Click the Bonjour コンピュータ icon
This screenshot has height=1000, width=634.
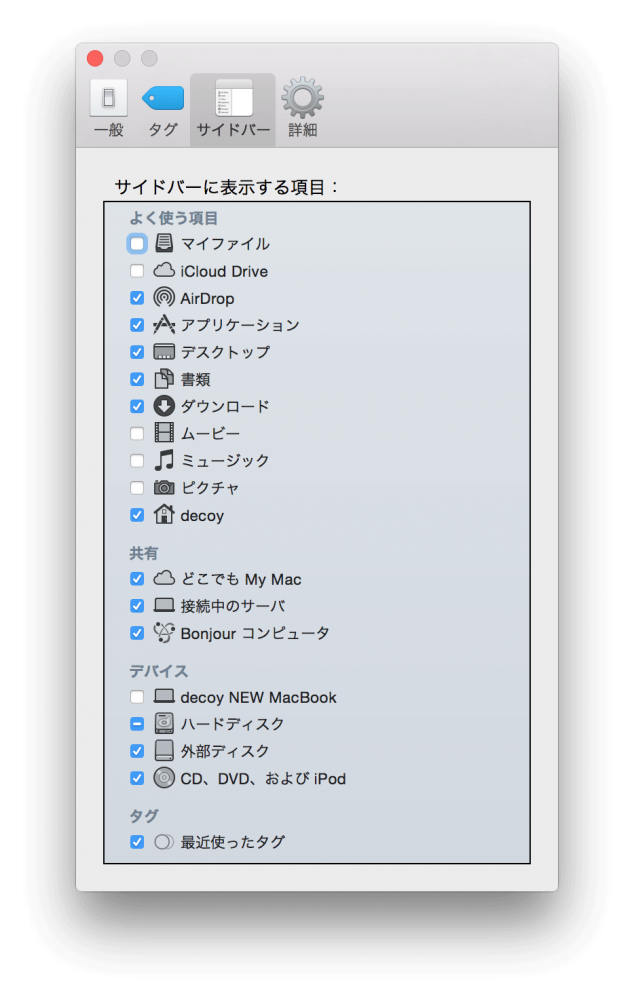click(x=164, y=632)
